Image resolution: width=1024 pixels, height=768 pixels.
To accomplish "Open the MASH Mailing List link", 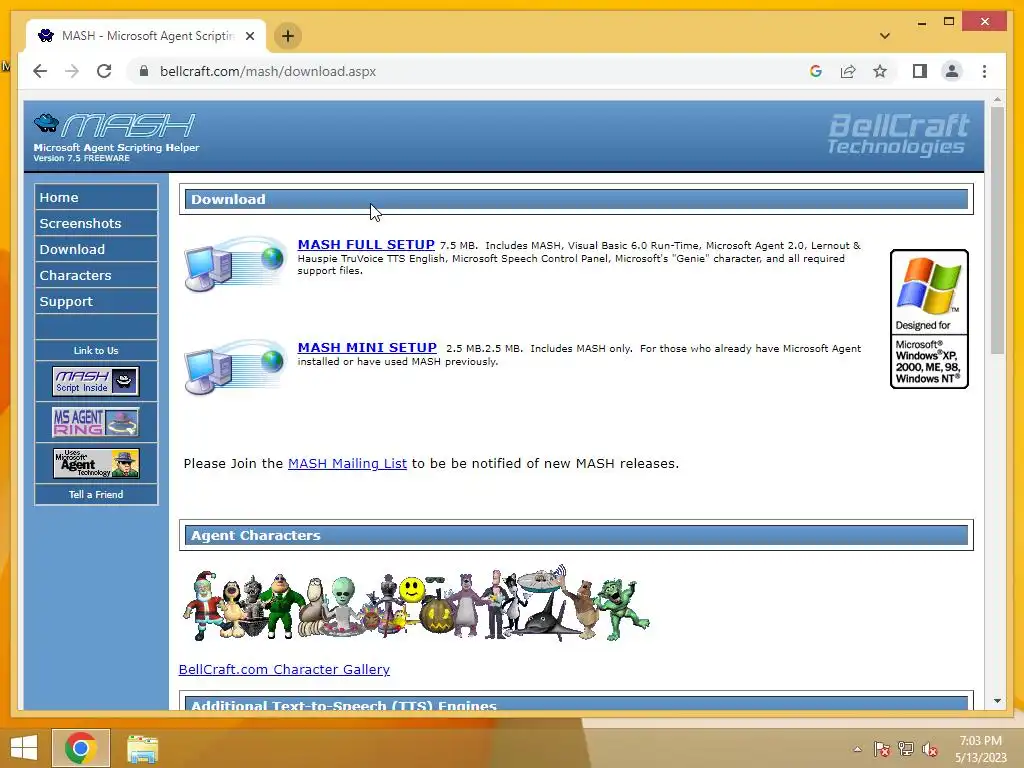I will coord(347,464).
